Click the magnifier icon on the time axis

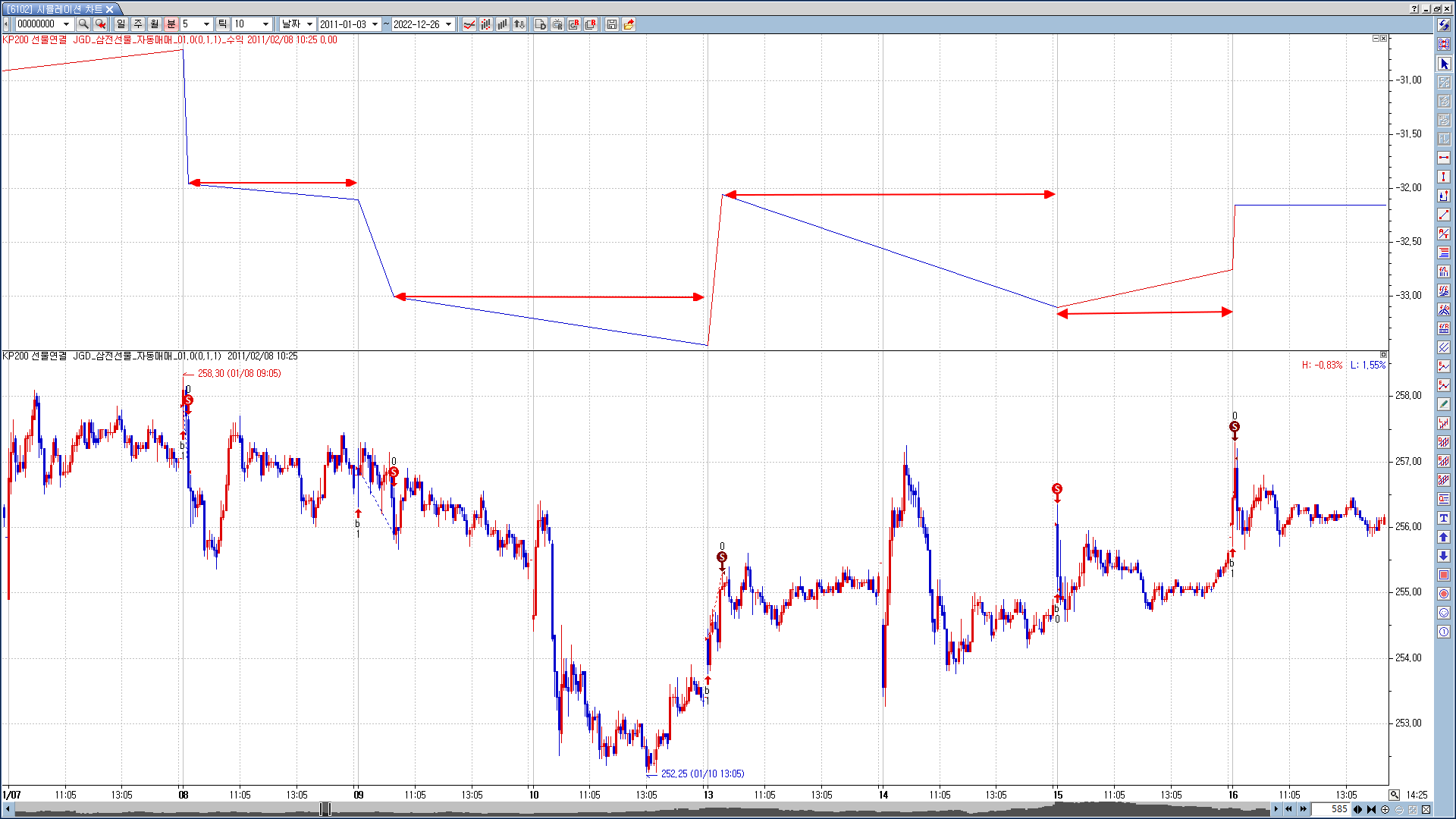tap(1395, 795)
